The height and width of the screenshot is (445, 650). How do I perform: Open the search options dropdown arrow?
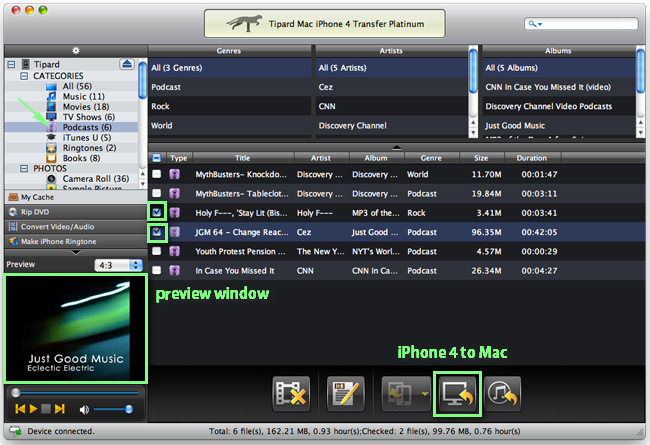(x=540, y=24)
